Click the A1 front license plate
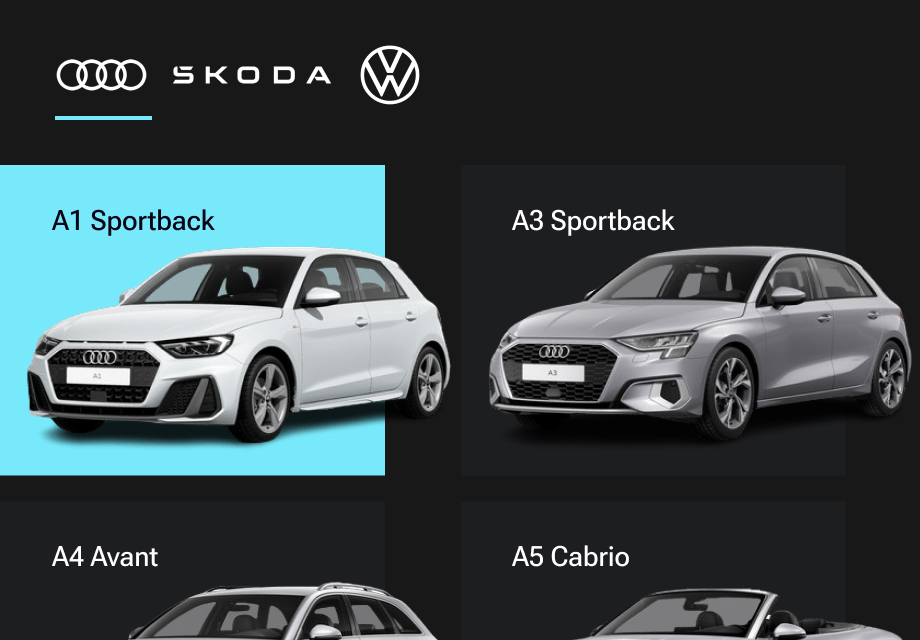This screenshot has width=920, height=640. (x=98, y=376)
